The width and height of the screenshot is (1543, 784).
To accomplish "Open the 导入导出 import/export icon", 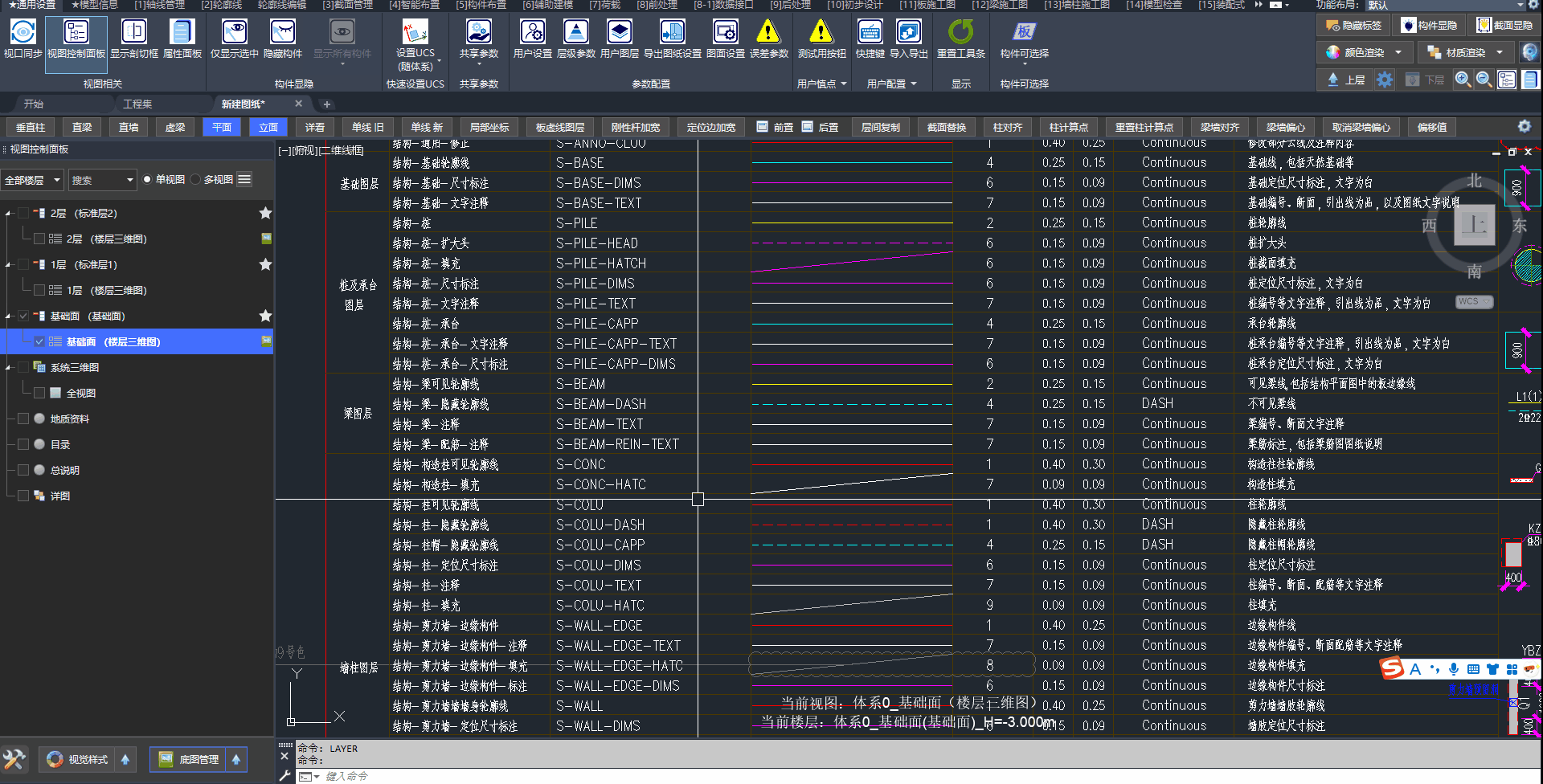I will tap(908, 33).
